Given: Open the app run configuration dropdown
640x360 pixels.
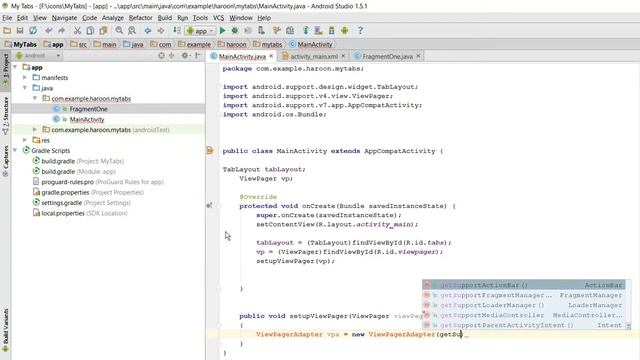Looking at the screenshot, I should (x=200, y=31).
